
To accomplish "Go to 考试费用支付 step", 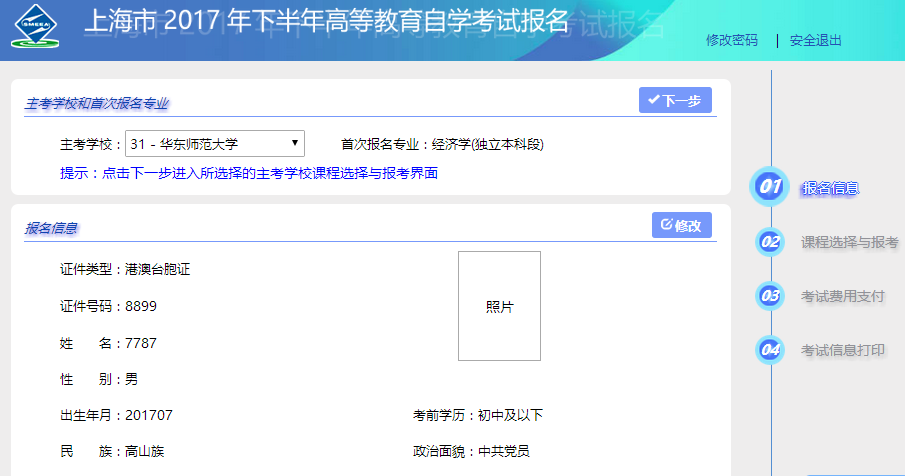I will [x=842, y=296].
